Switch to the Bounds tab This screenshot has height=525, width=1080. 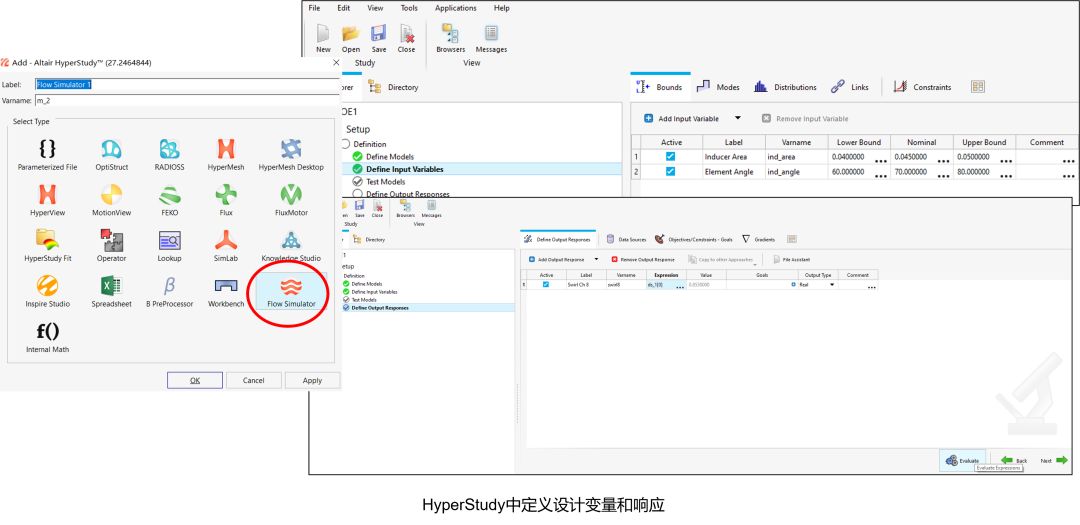[659, 87]
